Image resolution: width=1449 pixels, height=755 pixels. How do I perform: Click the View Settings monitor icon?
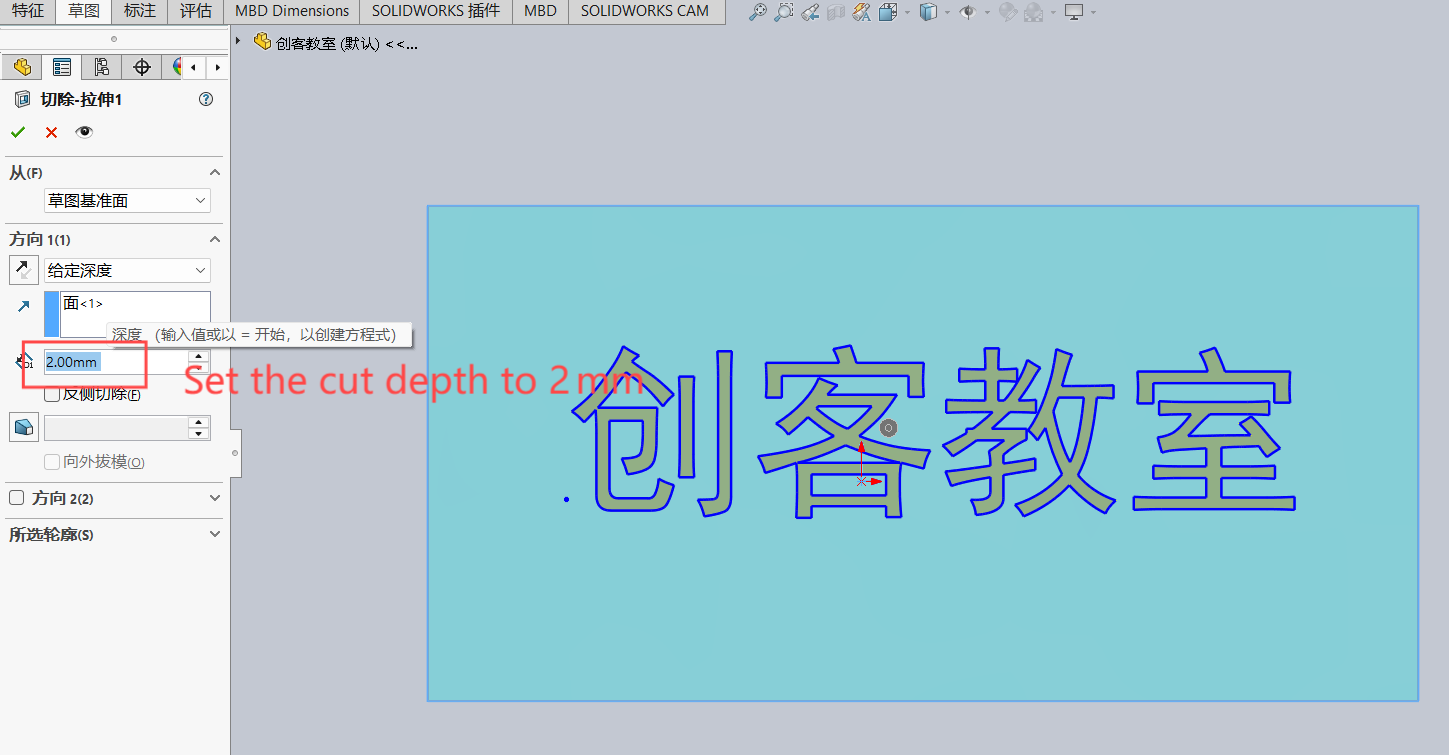[1074, 12]
